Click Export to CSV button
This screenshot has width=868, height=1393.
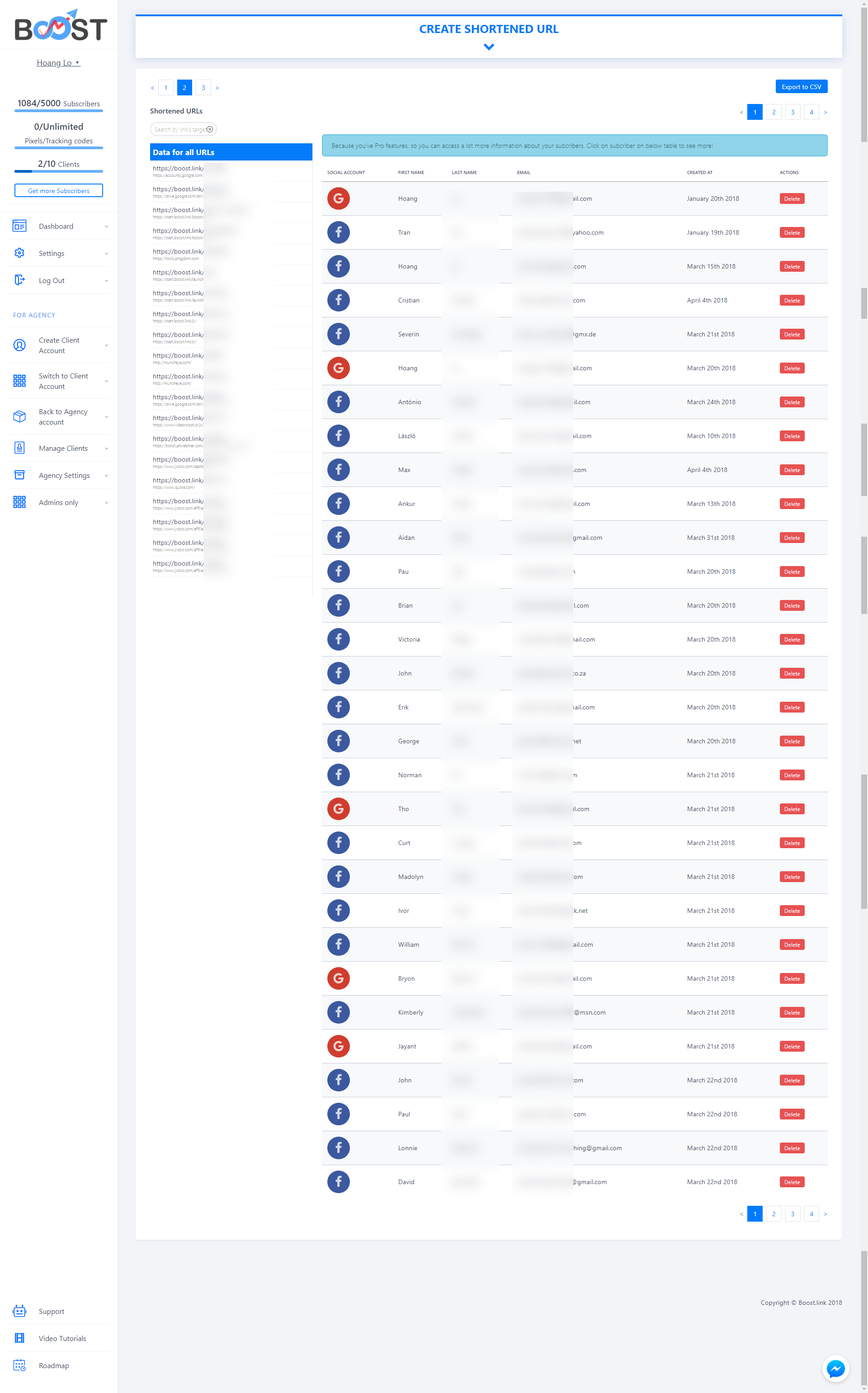tap(801, 87)
